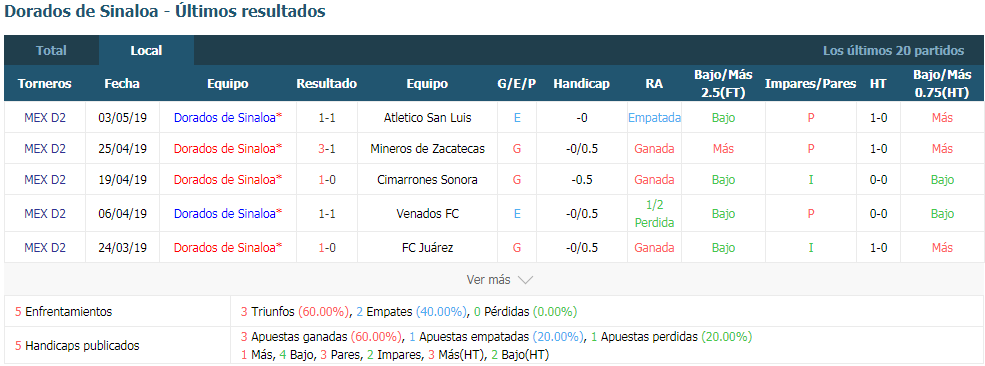This screenshot has width=985, height=366.
Task: Click FC Juárez team name
Action: (x=427, y=247)
